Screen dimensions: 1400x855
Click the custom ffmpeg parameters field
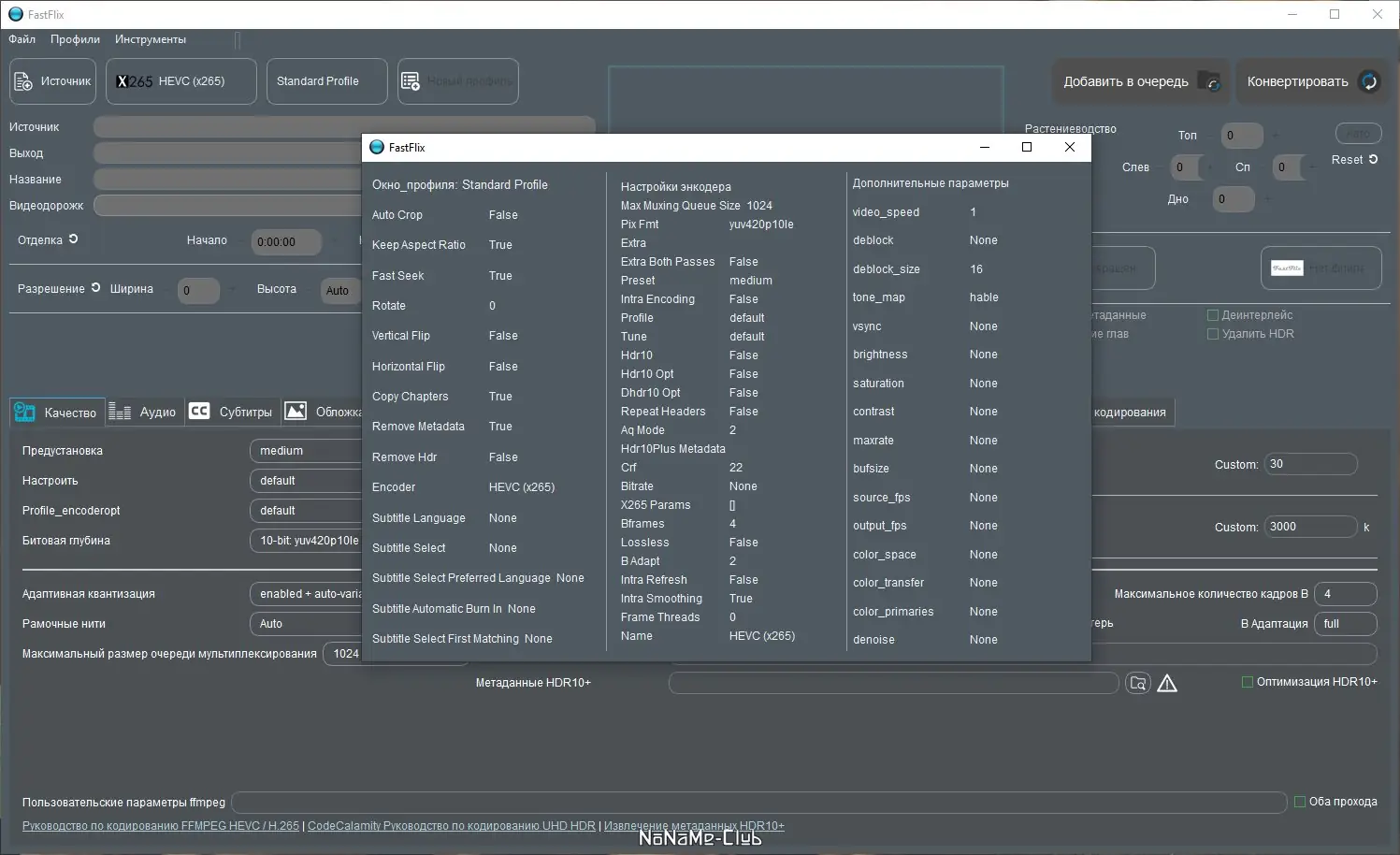coord(758,803)
